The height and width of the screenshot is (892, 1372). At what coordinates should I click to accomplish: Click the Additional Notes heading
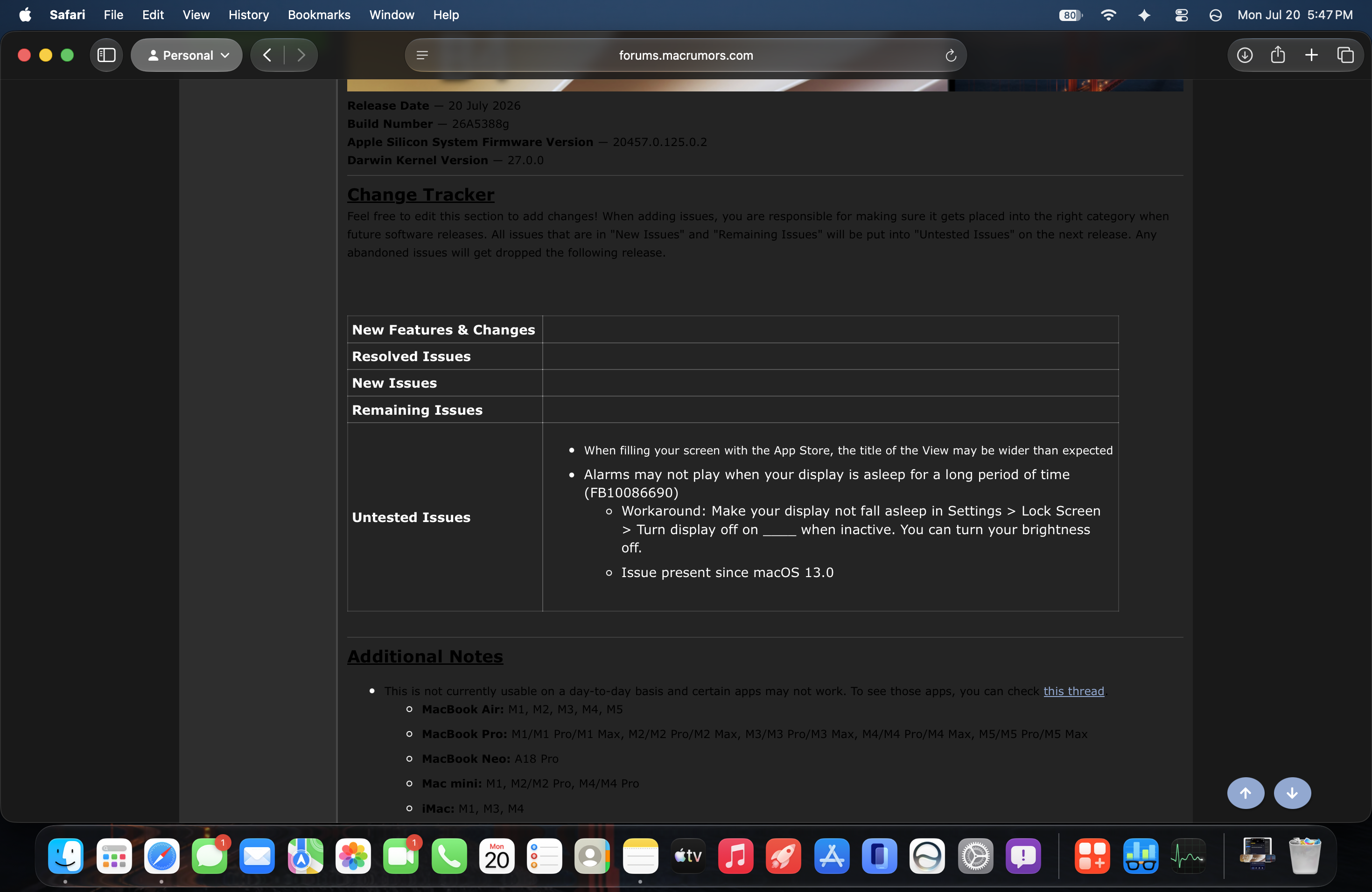pyautogui.click(x=425, y=656)
